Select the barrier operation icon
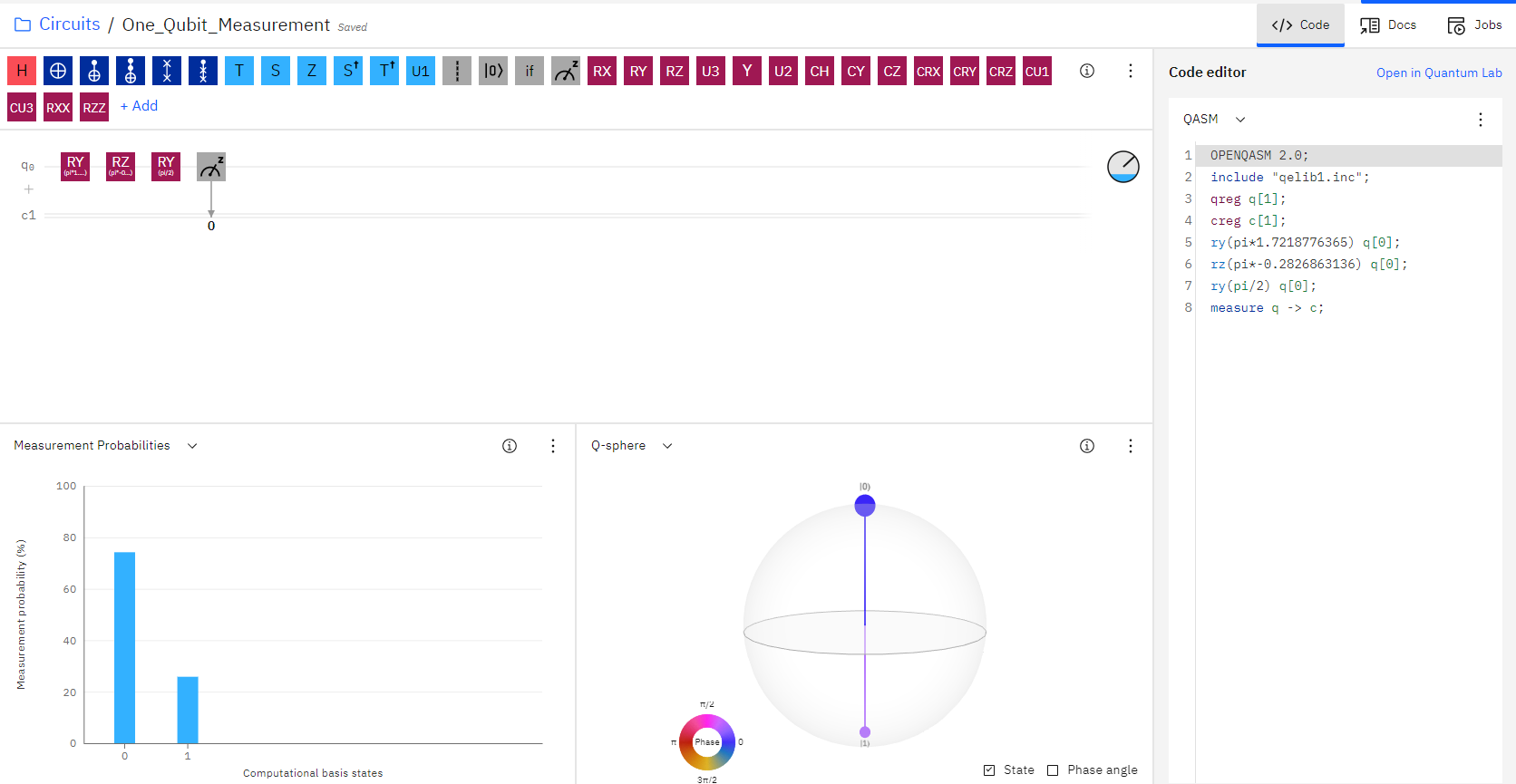Viewport: 1516px width, 784px height. pos(457,71)
